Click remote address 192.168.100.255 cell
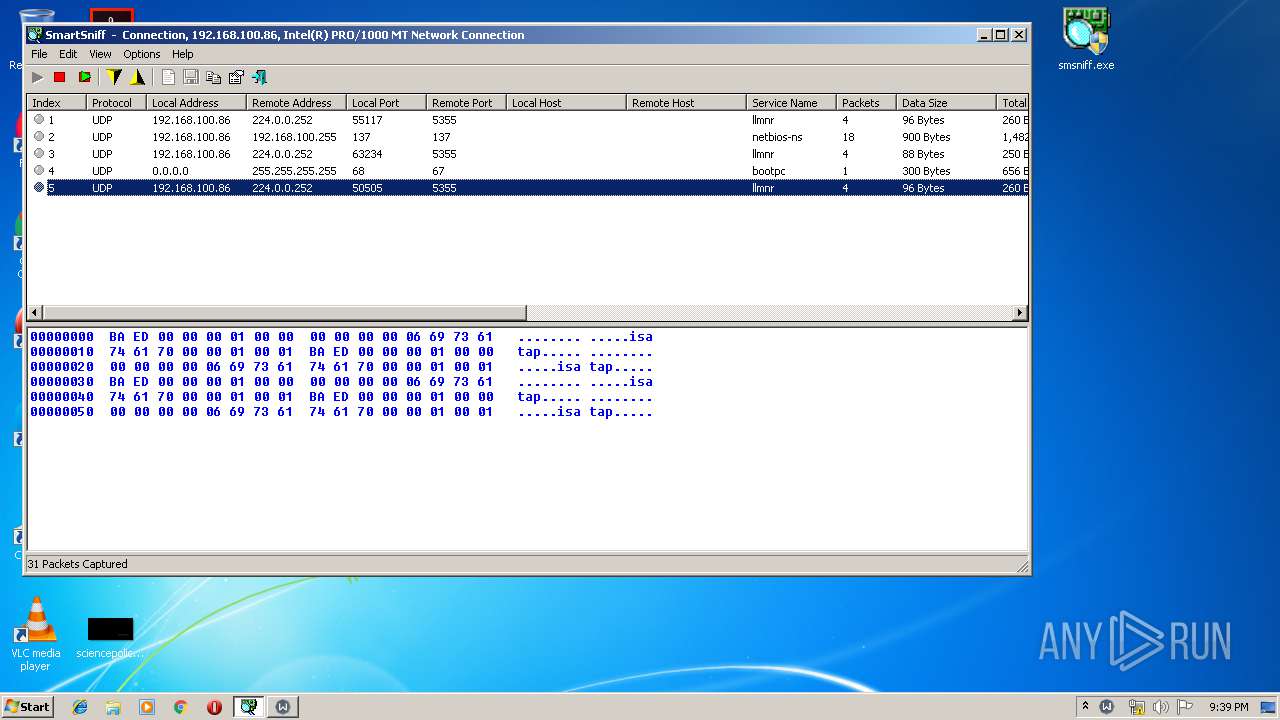The width and height of the screenshot is (1280, 720). tap(294, 137)
